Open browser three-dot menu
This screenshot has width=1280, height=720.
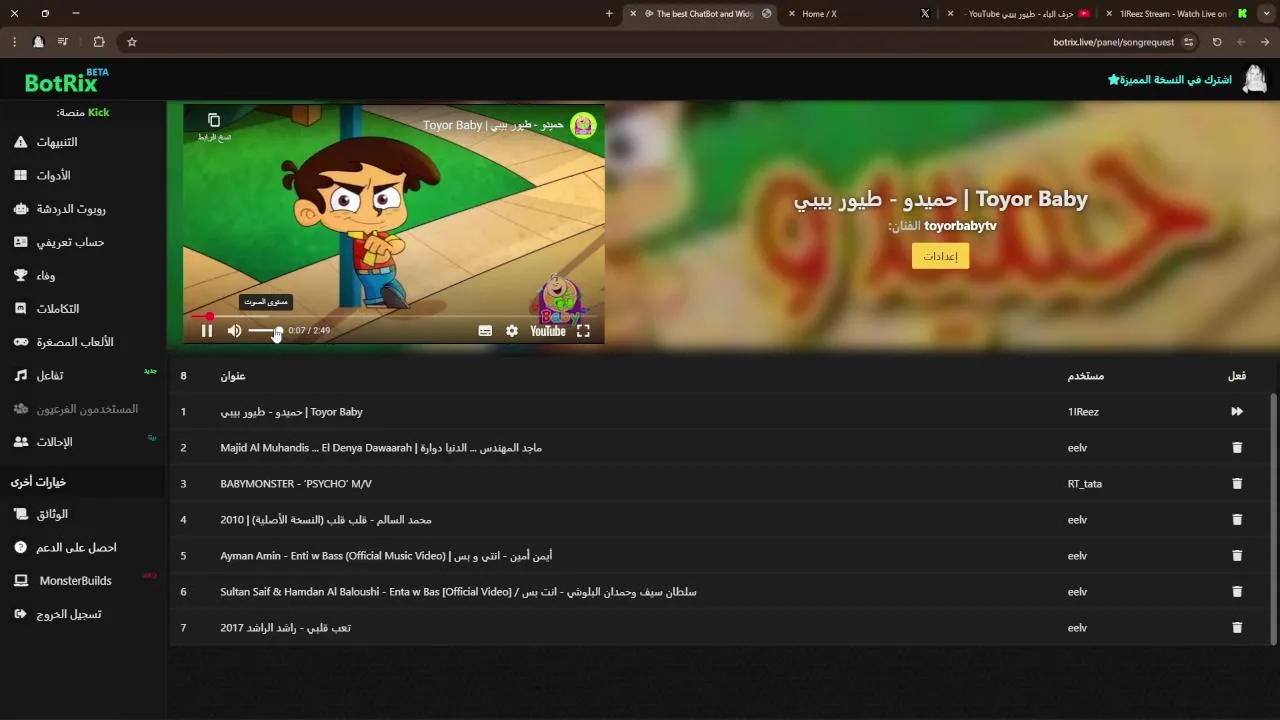click(x=14, y=42)
